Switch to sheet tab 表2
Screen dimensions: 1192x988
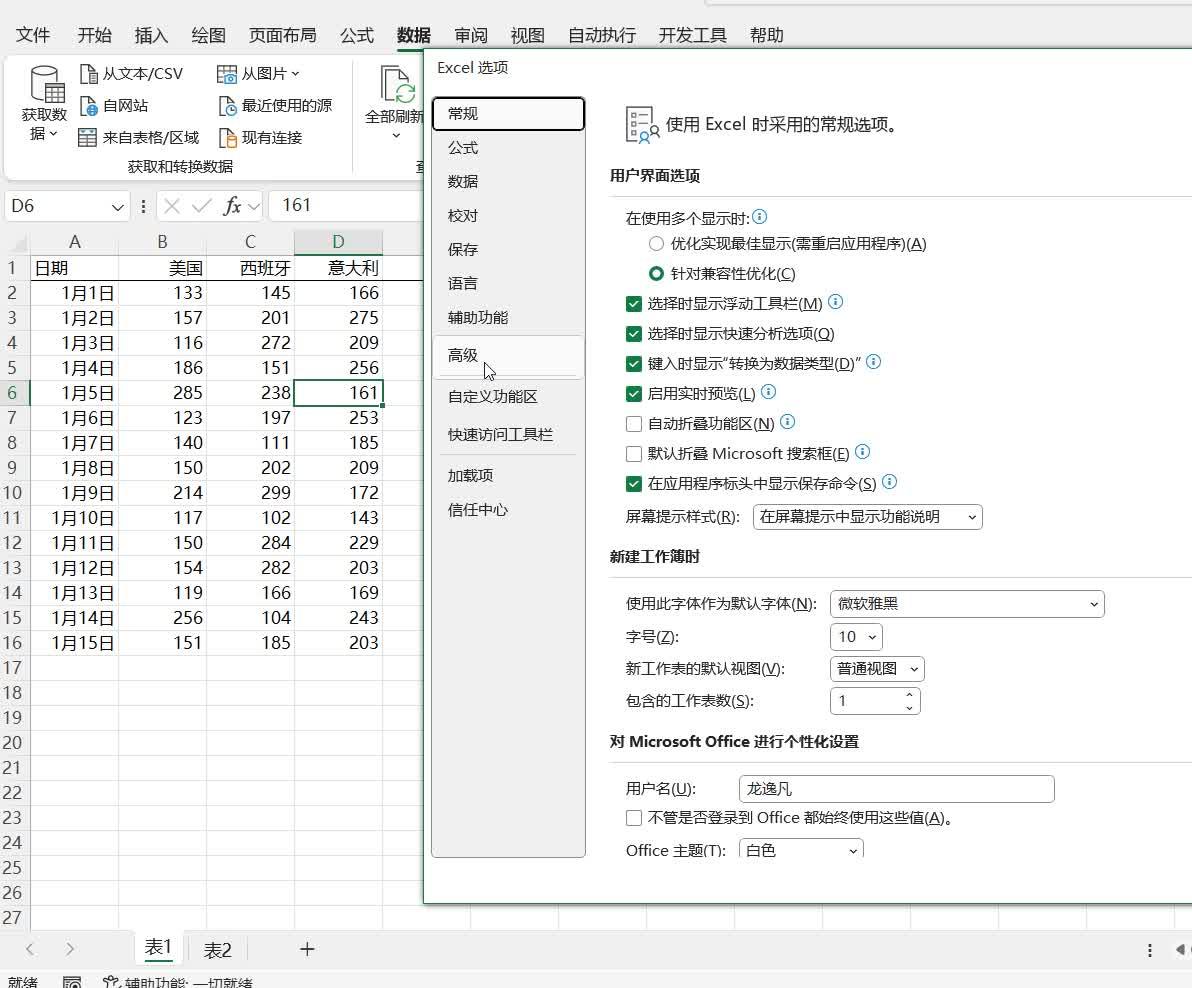coord(217,950)
